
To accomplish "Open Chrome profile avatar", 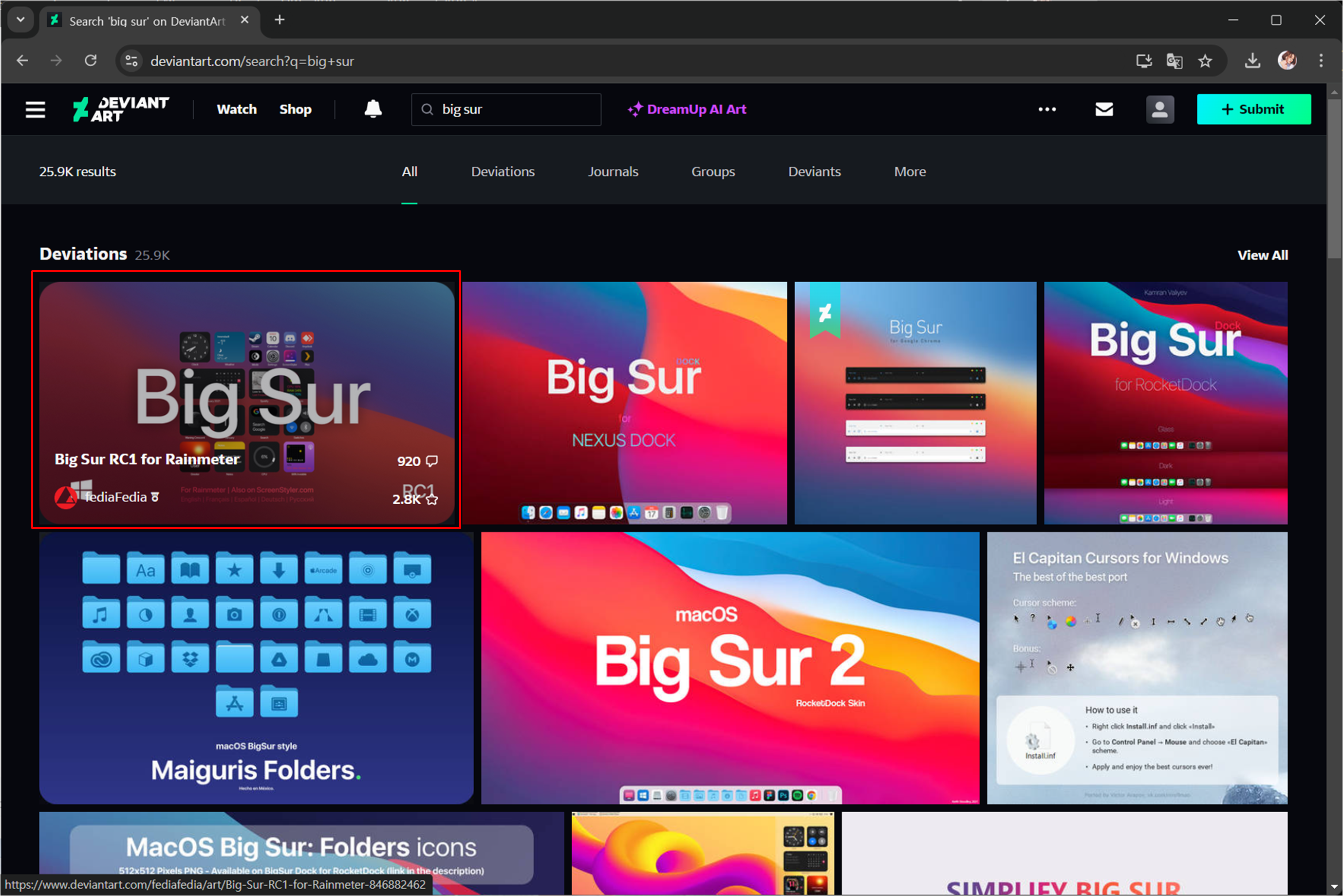I will tap(1287, 60).
